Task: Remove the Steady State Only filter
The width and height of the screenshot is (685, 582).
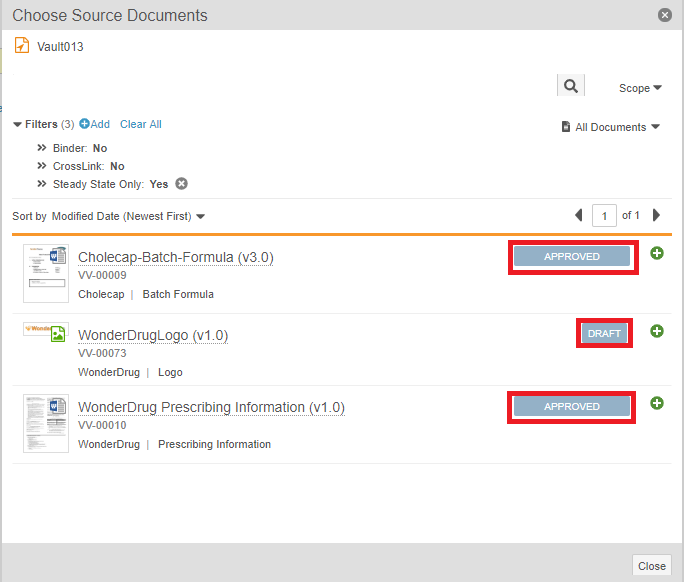Action: pyautogui.click(x=181, y=184)
